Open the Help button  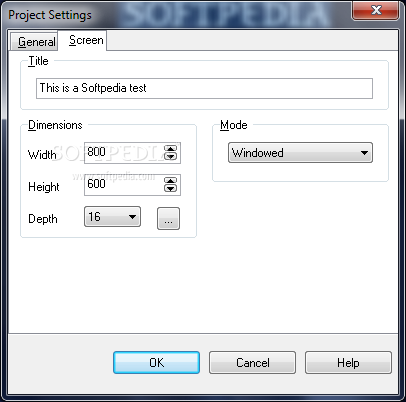(348, 362)
